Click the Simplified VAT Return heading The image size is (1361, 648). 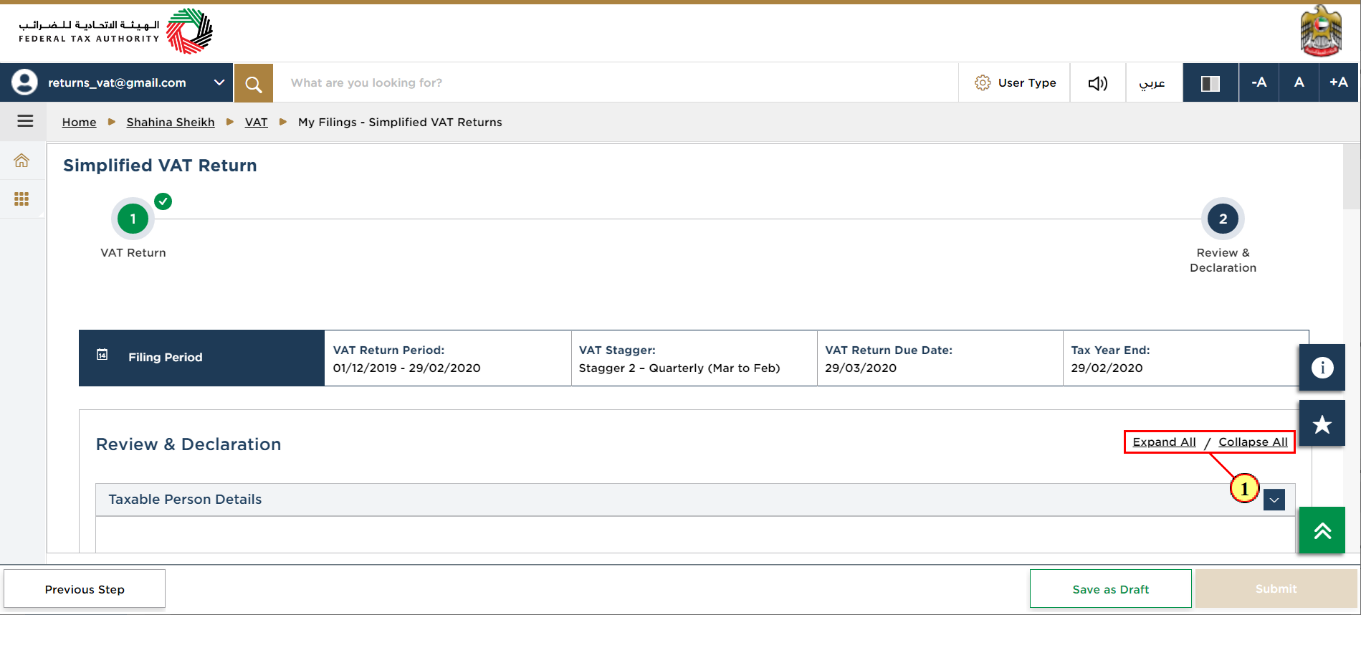(x=160, y=166)
